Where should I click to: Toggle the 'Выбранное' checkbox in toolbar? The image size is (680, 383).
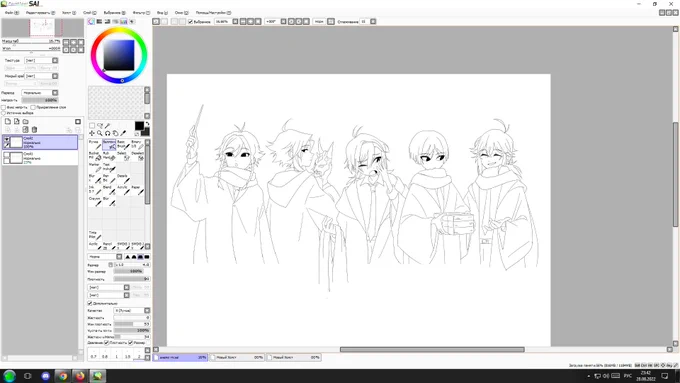[x=190, y=21]
